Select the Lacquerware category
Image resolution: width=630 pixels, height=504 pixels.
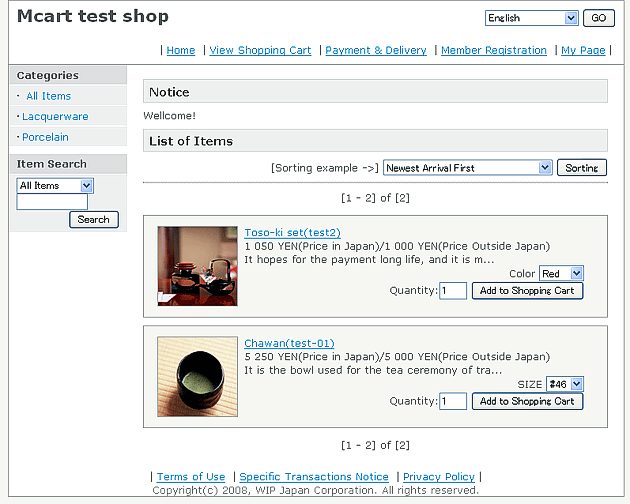55,117
